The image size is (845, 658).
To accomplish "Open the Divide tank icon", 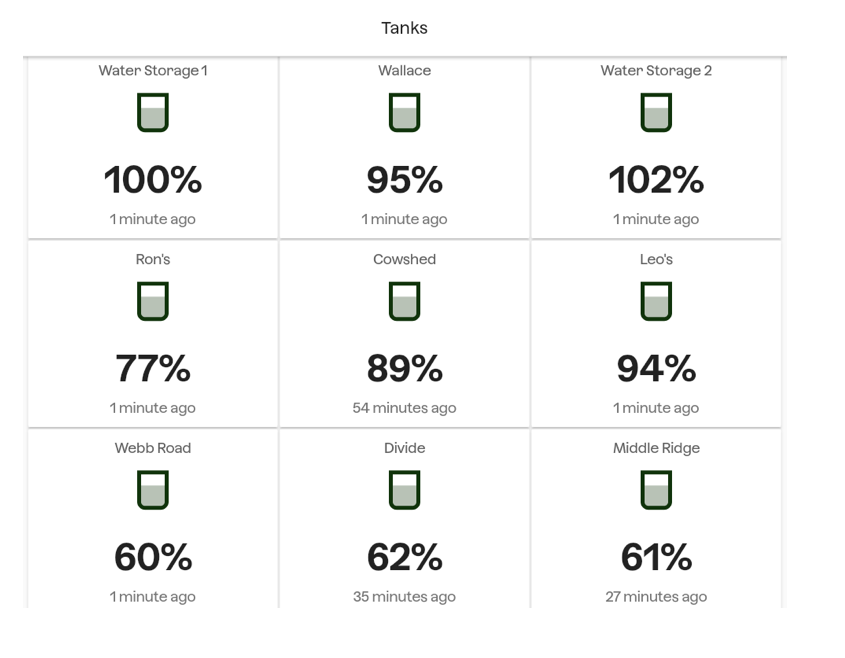I will point(404,491).
